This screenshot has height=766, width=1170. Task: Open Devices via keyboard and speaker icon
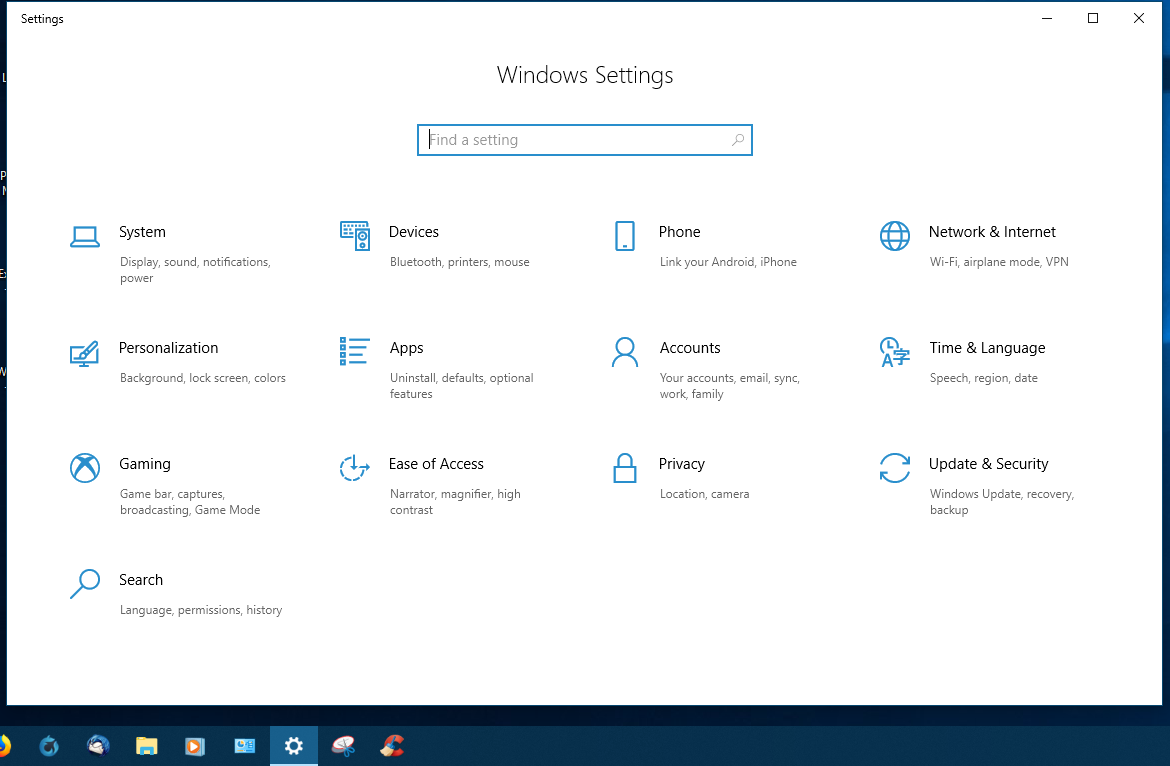pyautogui.click(x=354, y=236)
